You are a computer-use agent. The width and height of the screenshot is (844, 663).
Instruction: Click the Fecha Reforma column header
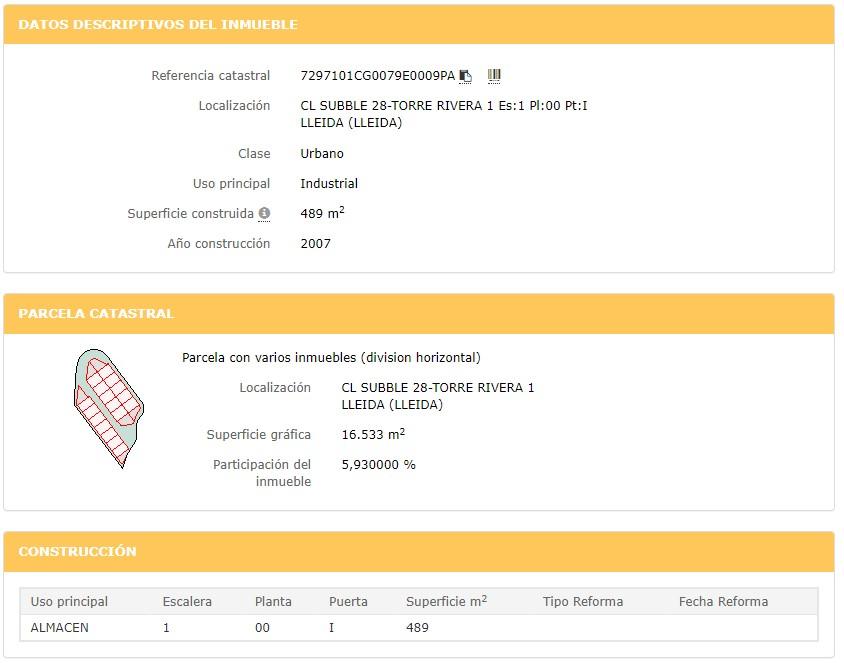[723, 601]
